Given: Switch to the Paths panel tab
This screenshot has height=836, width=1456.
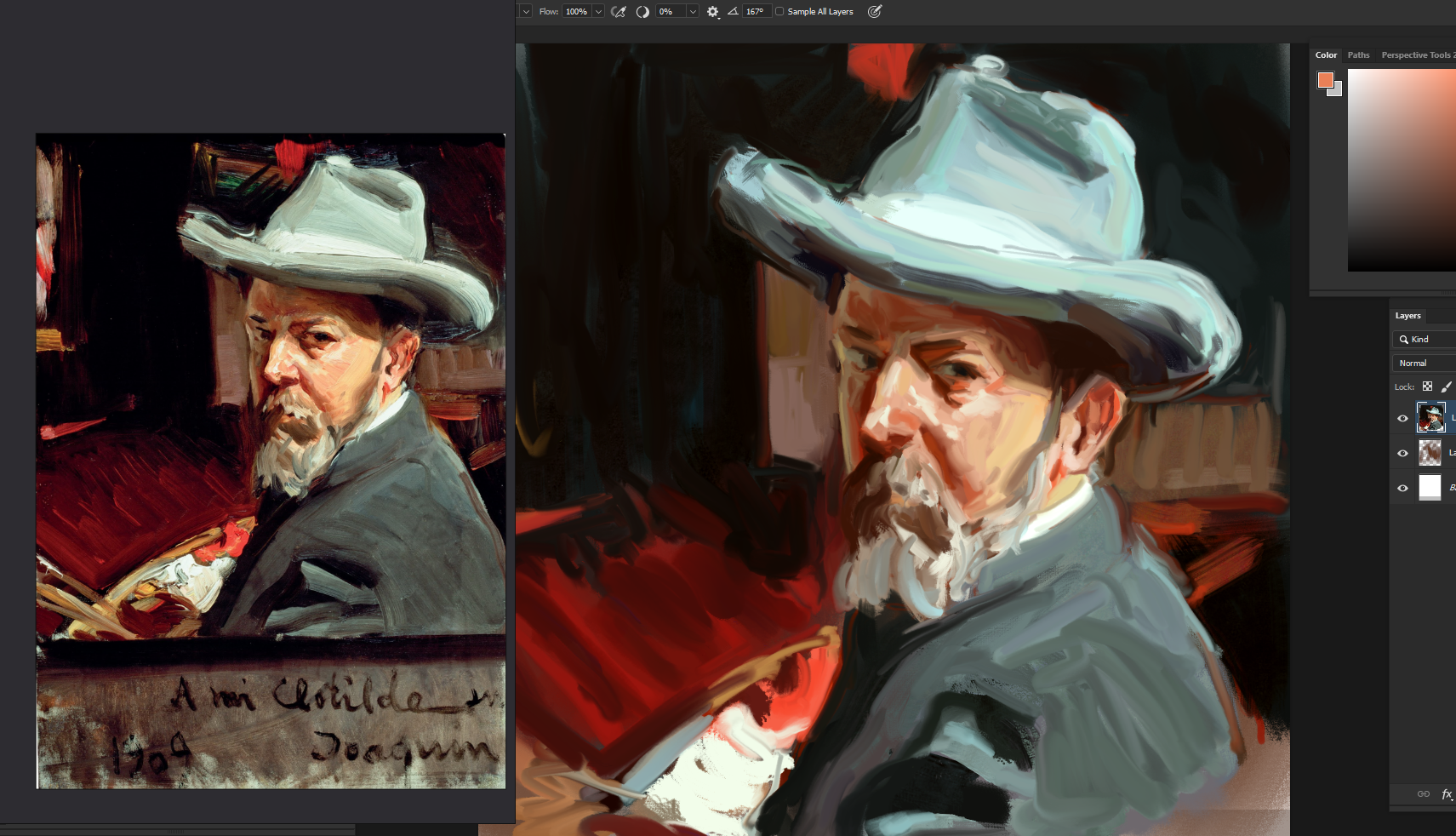Looking at the screenshot, I should (1358, 55).
